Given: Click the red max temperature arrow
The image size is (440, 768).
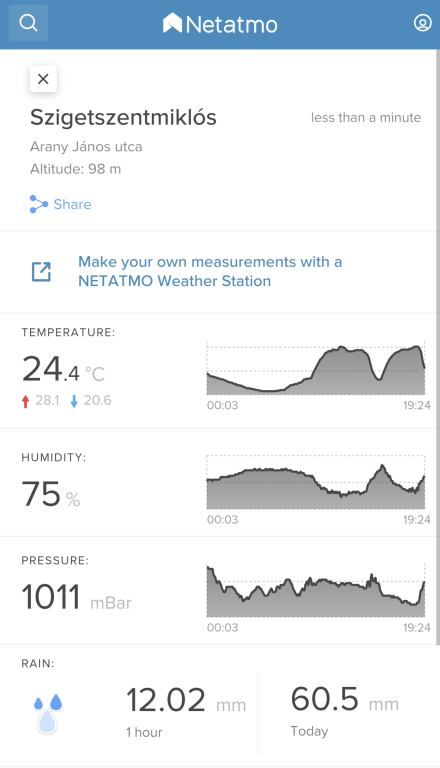Looking at the screenshot, I should click(25, 402).
